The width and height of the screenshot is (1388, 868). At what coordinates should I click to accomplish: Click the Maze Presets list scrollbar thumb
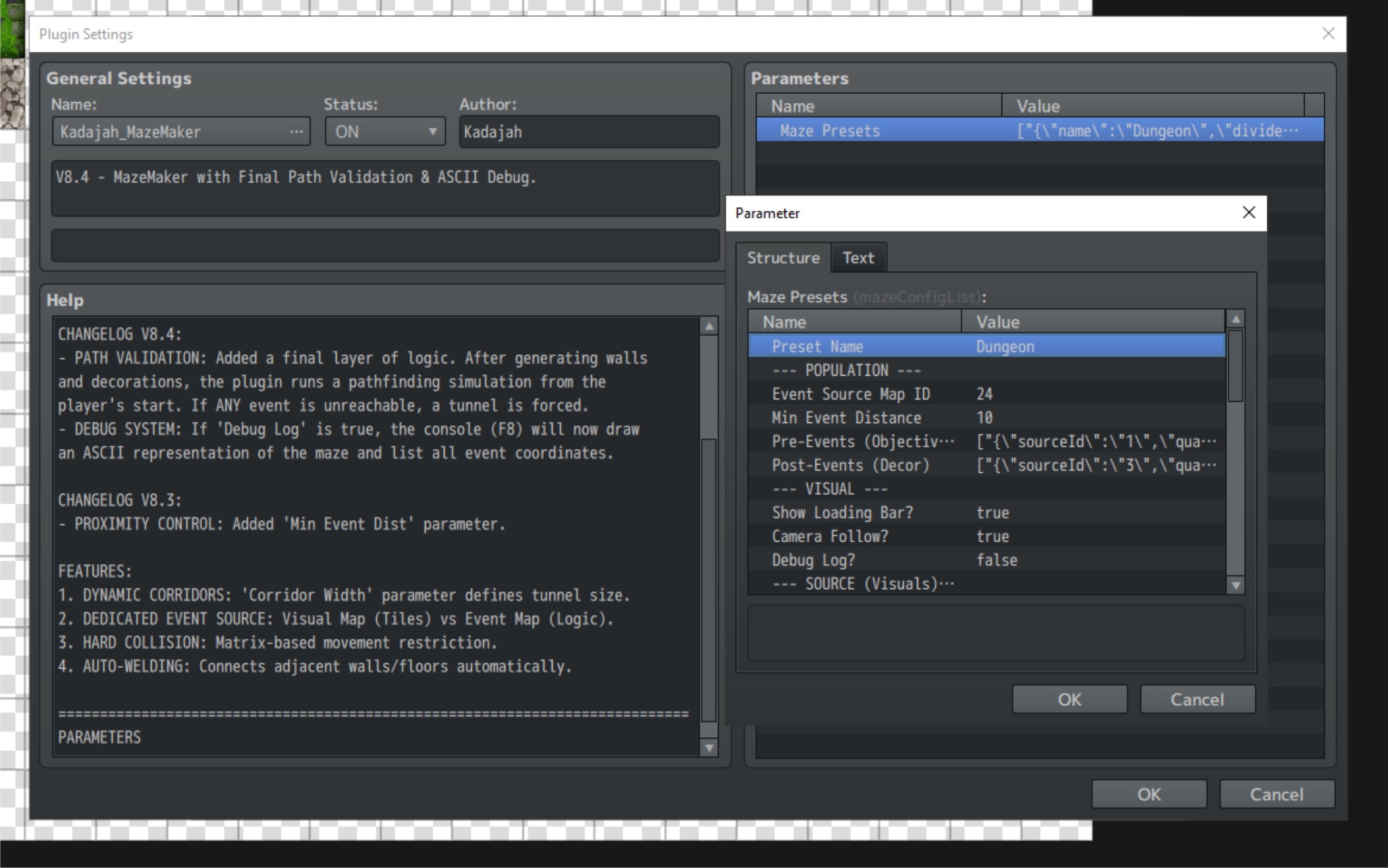tap(1236, 366)
